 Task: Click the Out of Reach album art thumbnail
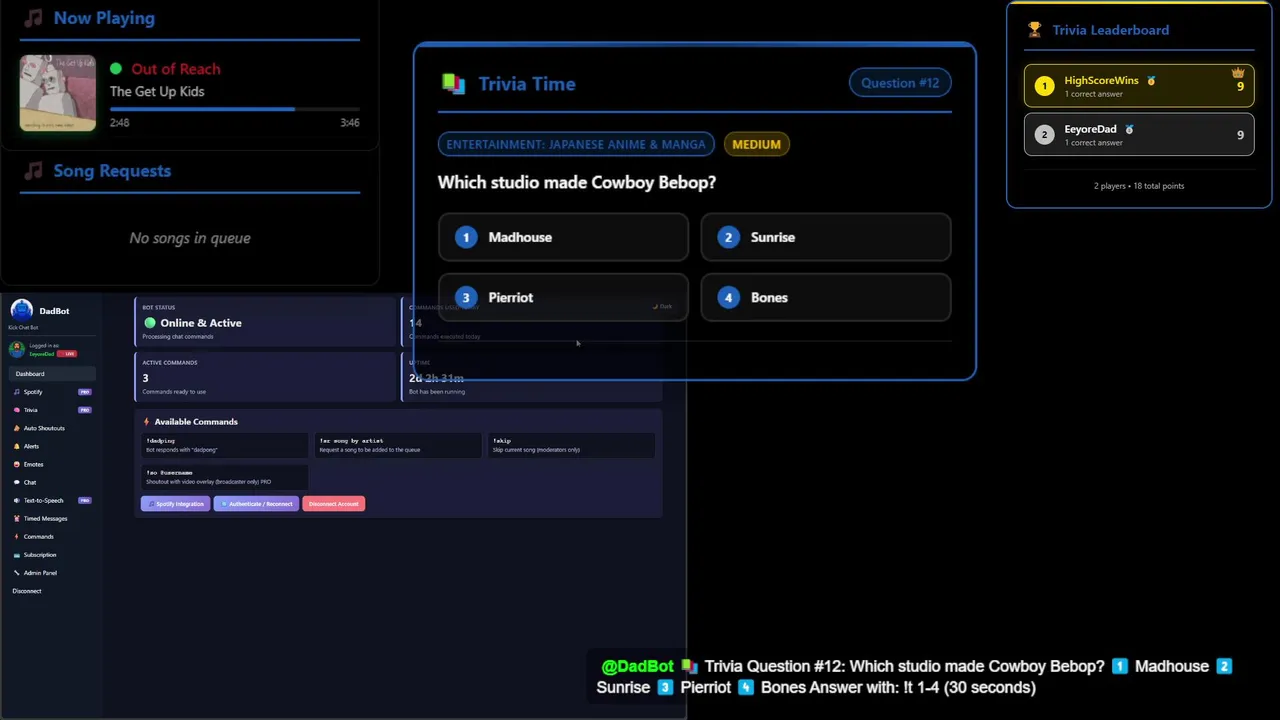tap(58, 93)
